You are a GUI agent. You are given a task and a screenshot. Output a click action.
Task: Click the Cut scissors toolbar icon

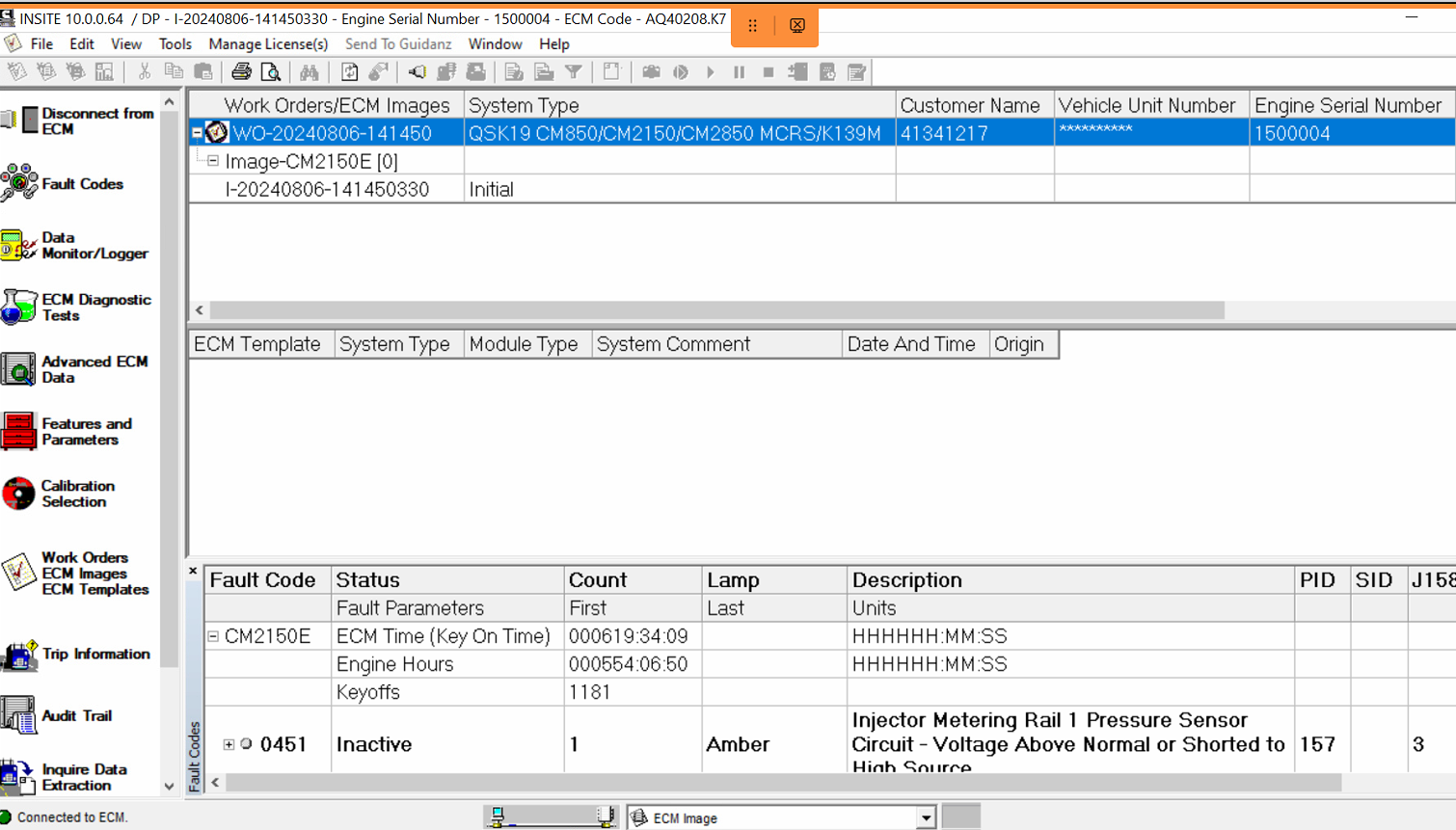(x=144, y=71)
